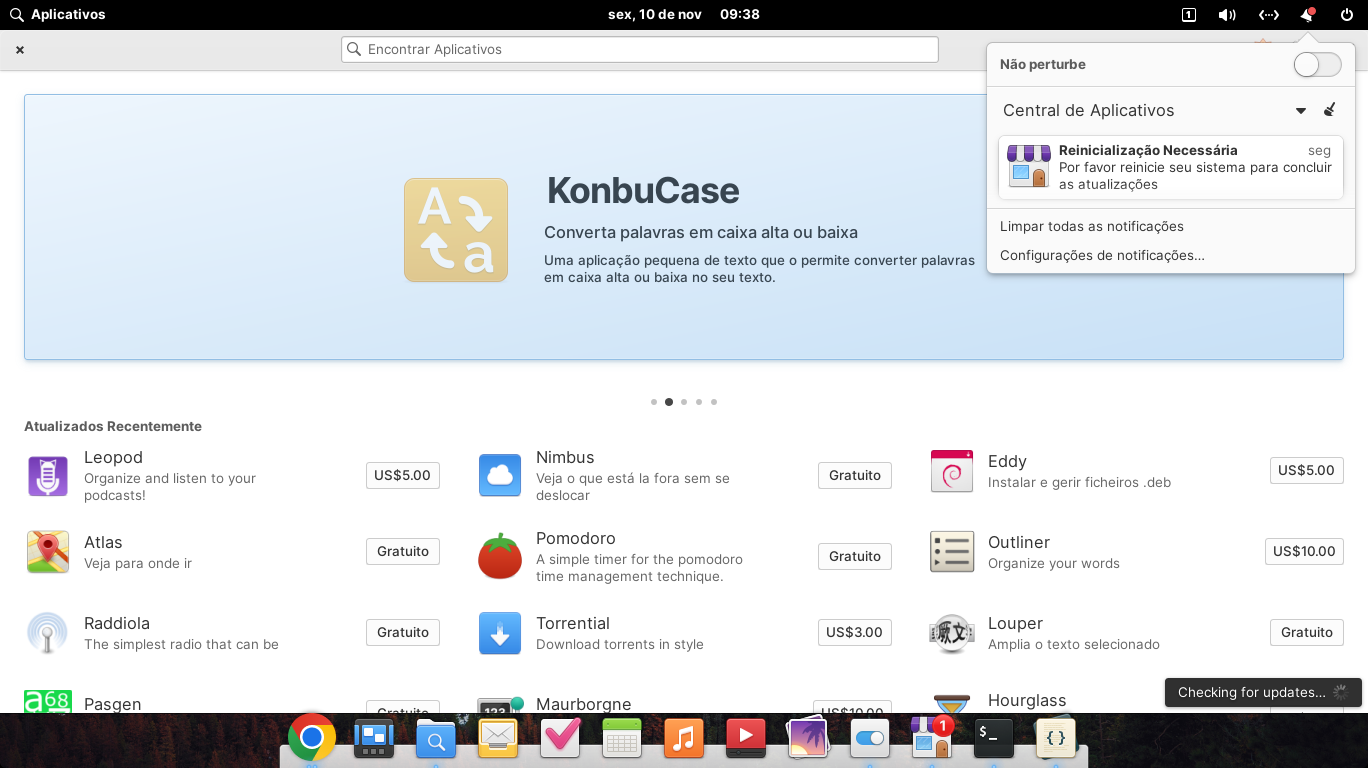Open the network indicator
Image resolution: width=1368 pixels, height=768 pixels.
(x=1268, y=15)
